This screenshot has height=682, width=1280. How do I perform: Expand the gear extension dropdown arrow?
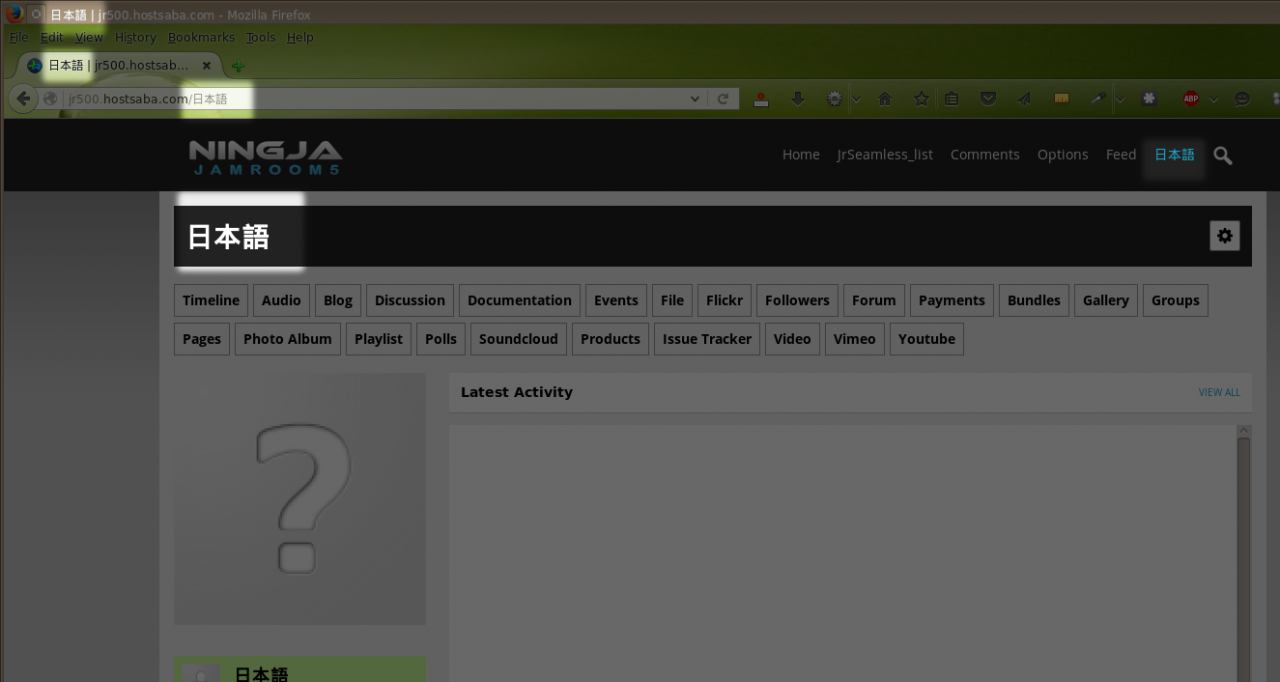pos(856,99)
